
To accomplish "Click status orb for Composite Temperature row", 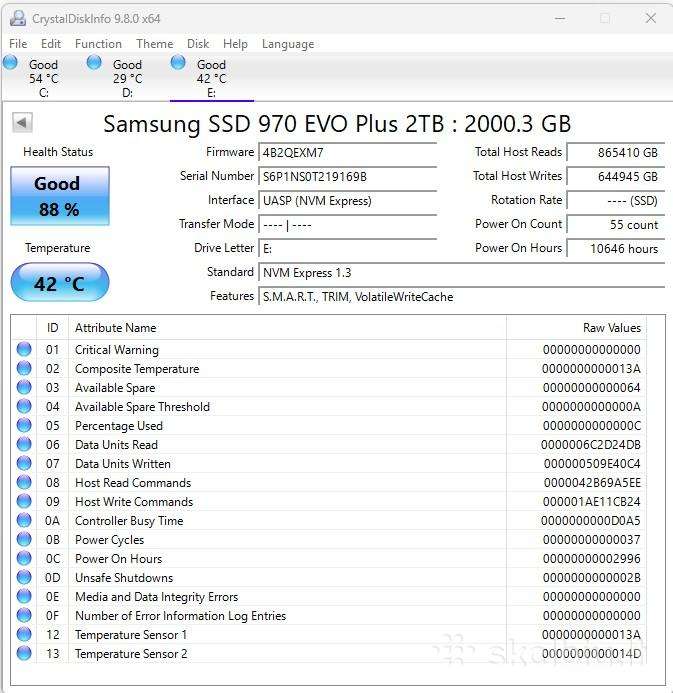I will (24, 368).
